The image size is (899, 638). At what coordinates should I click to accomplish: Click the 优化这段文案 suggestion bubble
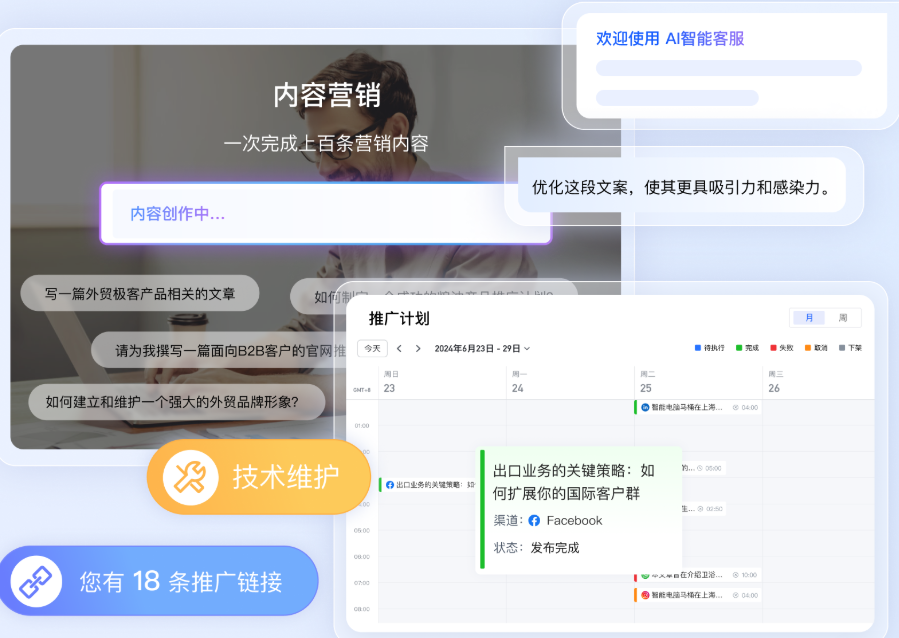pyautogui.click(x=682, y=187)
